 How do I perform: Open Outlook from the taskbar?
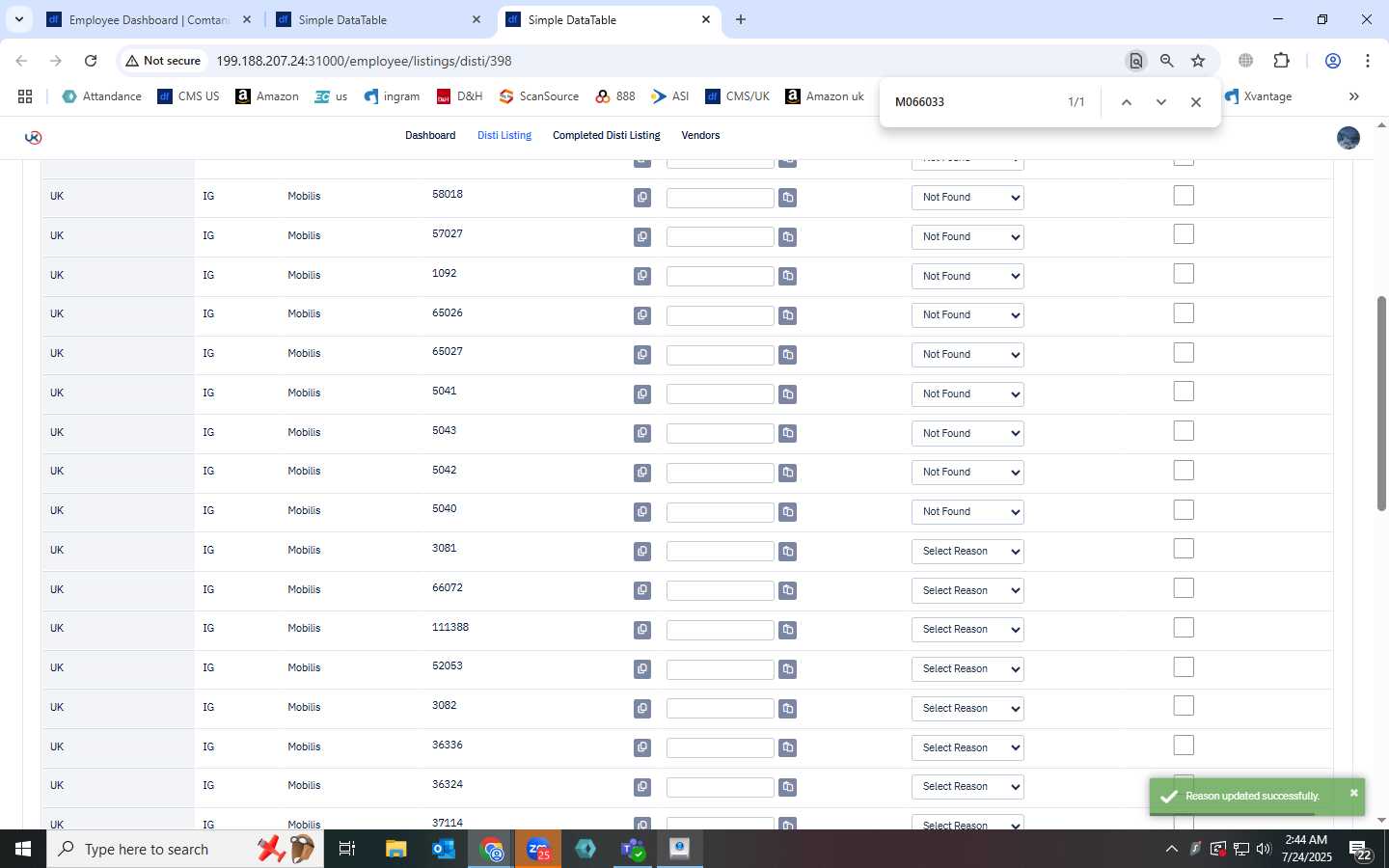pos(444,849)
